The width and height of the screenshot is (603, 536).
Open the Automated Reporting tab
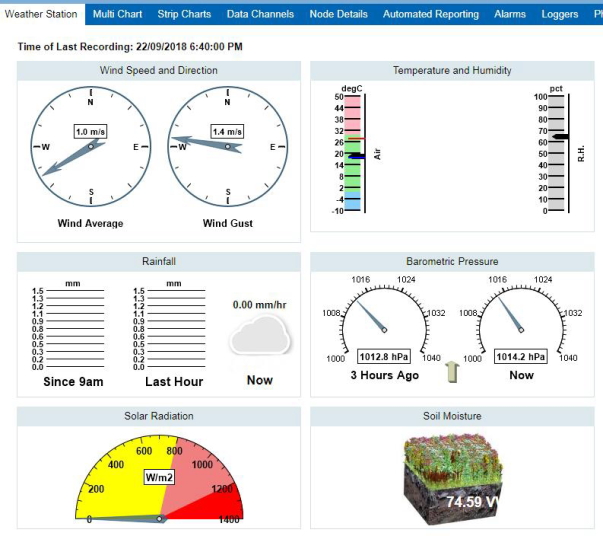[431, 14]
